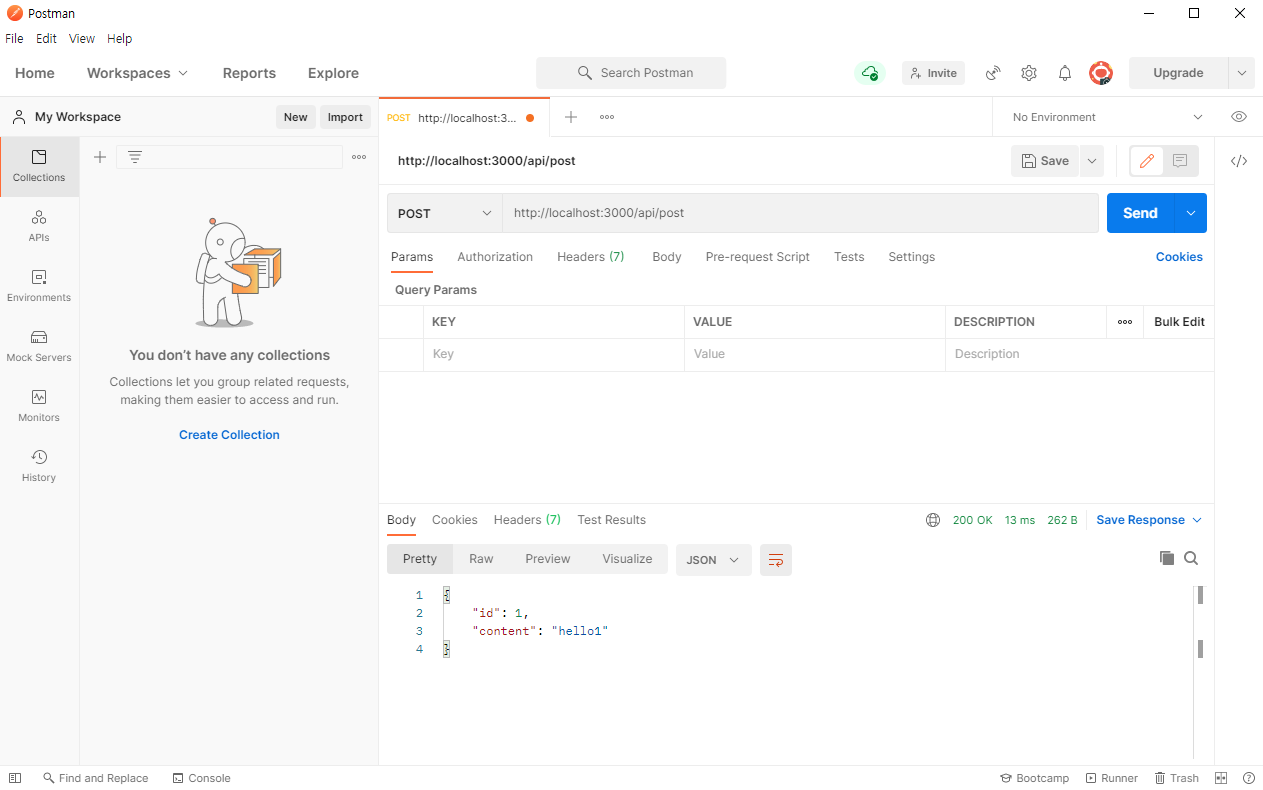Open the History sidebar section
The height and width of the screenshot is (790, 1263).
pyautogui.click(x=39, y=466)
